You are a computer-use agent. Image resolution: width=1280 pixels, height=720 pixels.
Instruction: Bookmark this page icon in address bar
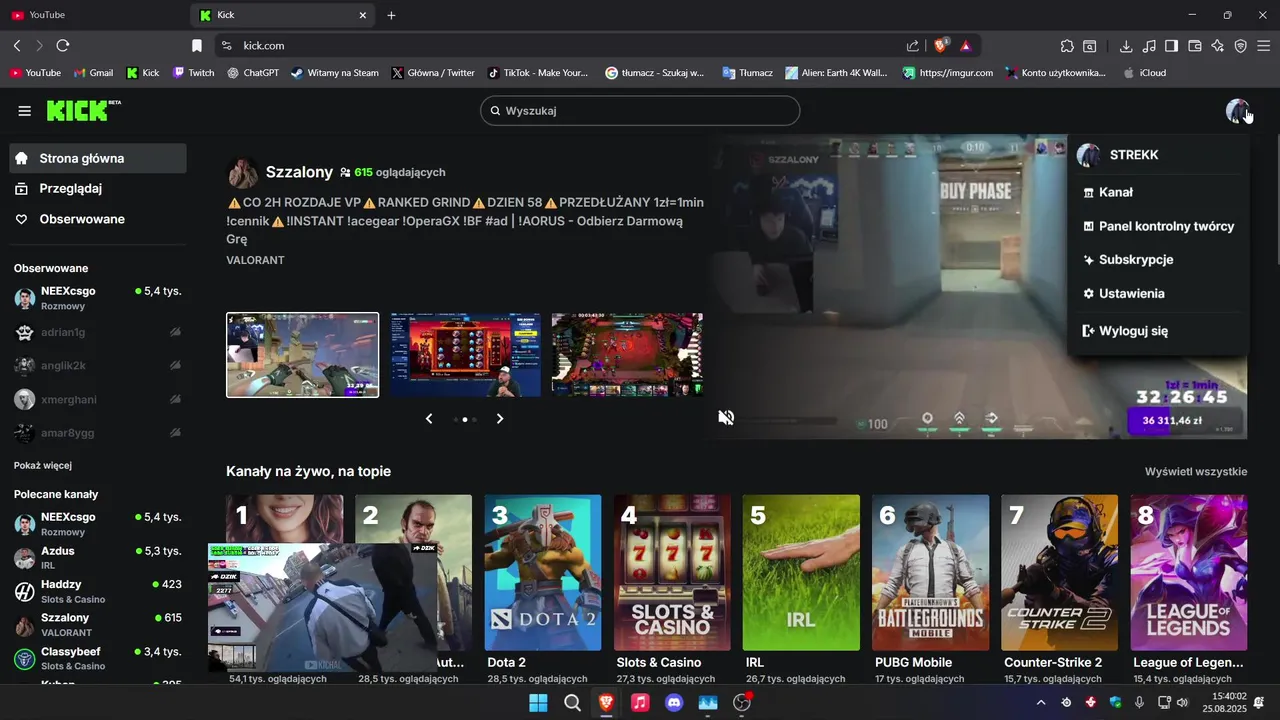click(197, 46)
